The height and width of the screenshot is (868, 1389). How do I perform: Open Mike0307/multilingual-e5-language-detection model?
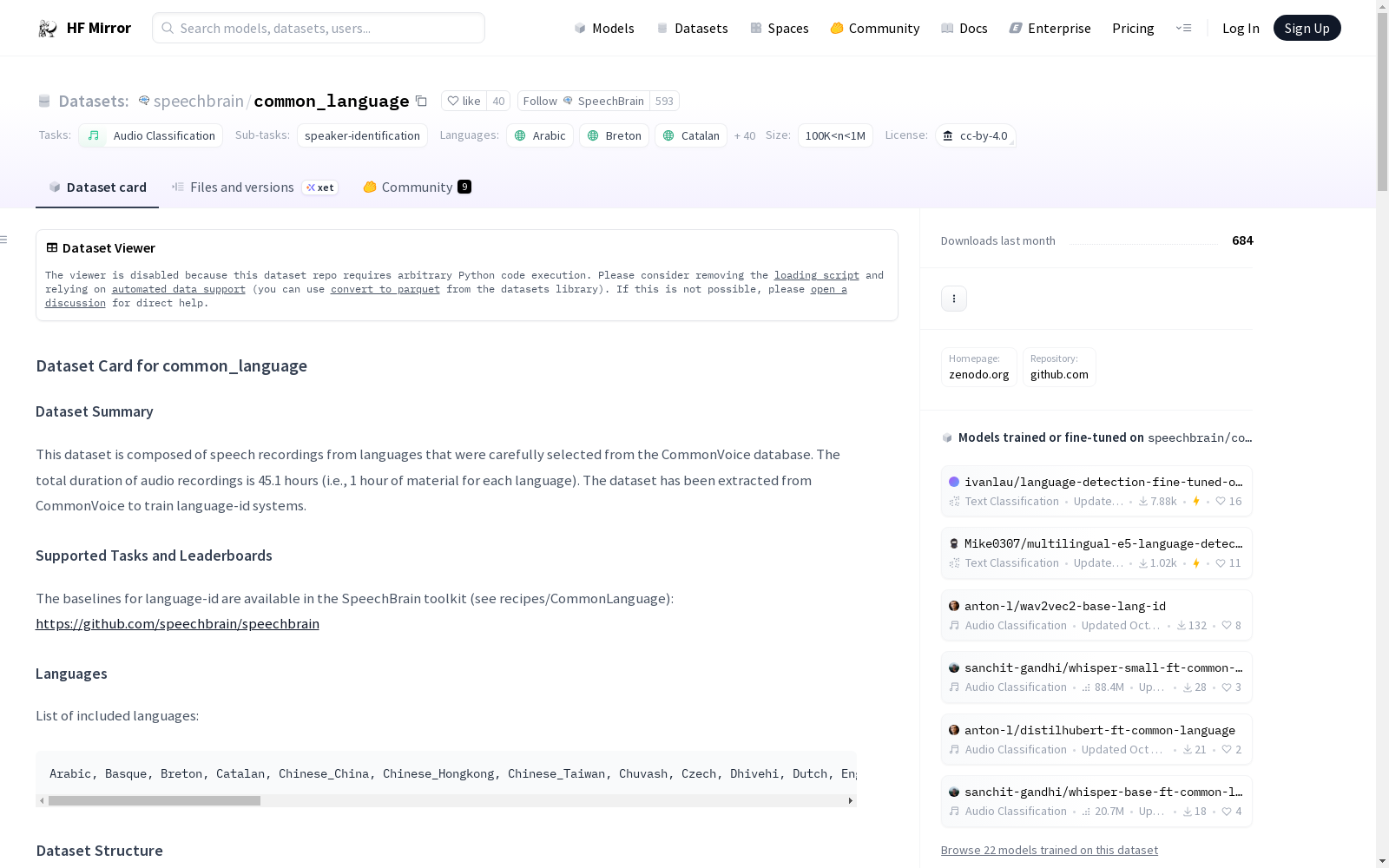pyautogui.click(x=1096, y=553)
